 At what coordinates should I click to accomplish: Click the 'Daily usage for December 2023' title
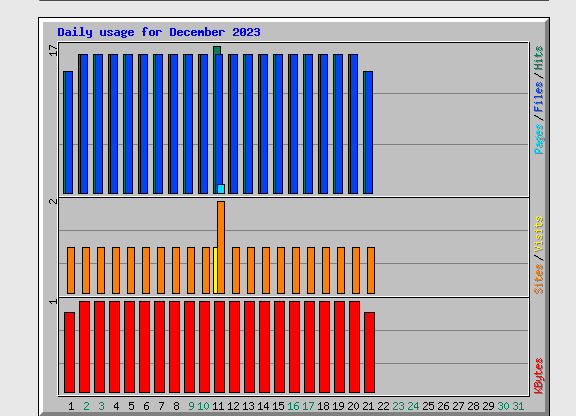(159, 32)
